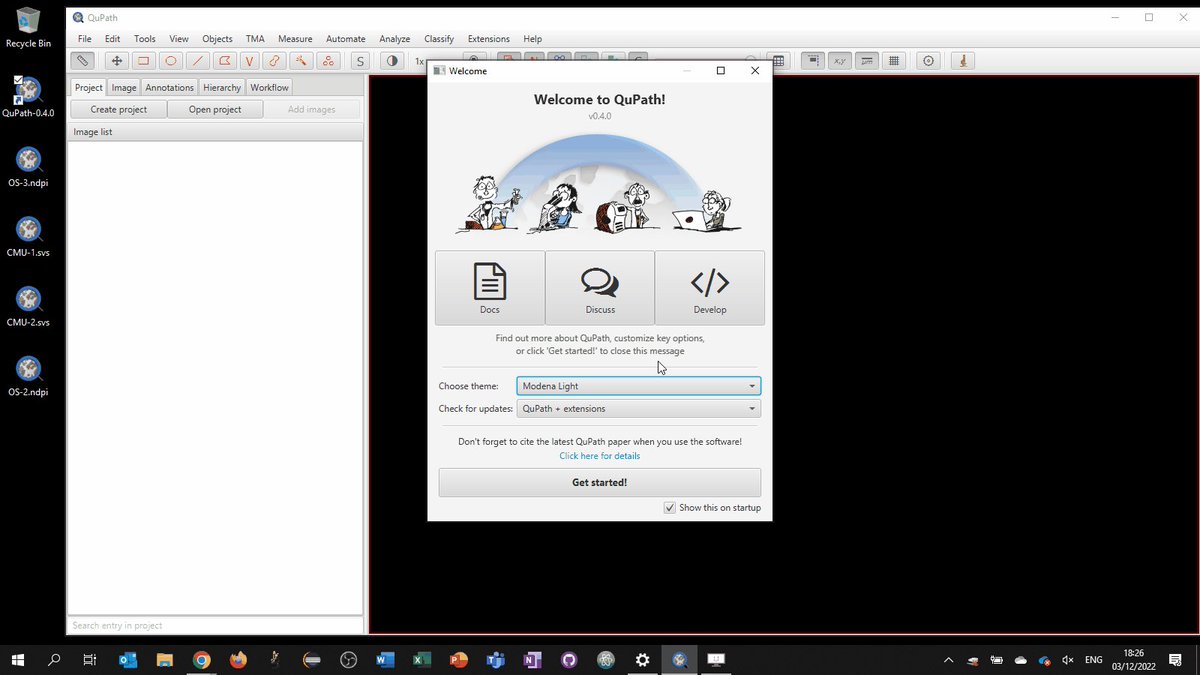Image resolution: width=1200 pixels, height=675 pixels.
Task: Select the Wand tool
Action: pyautogui.click(x=301, y=61)
